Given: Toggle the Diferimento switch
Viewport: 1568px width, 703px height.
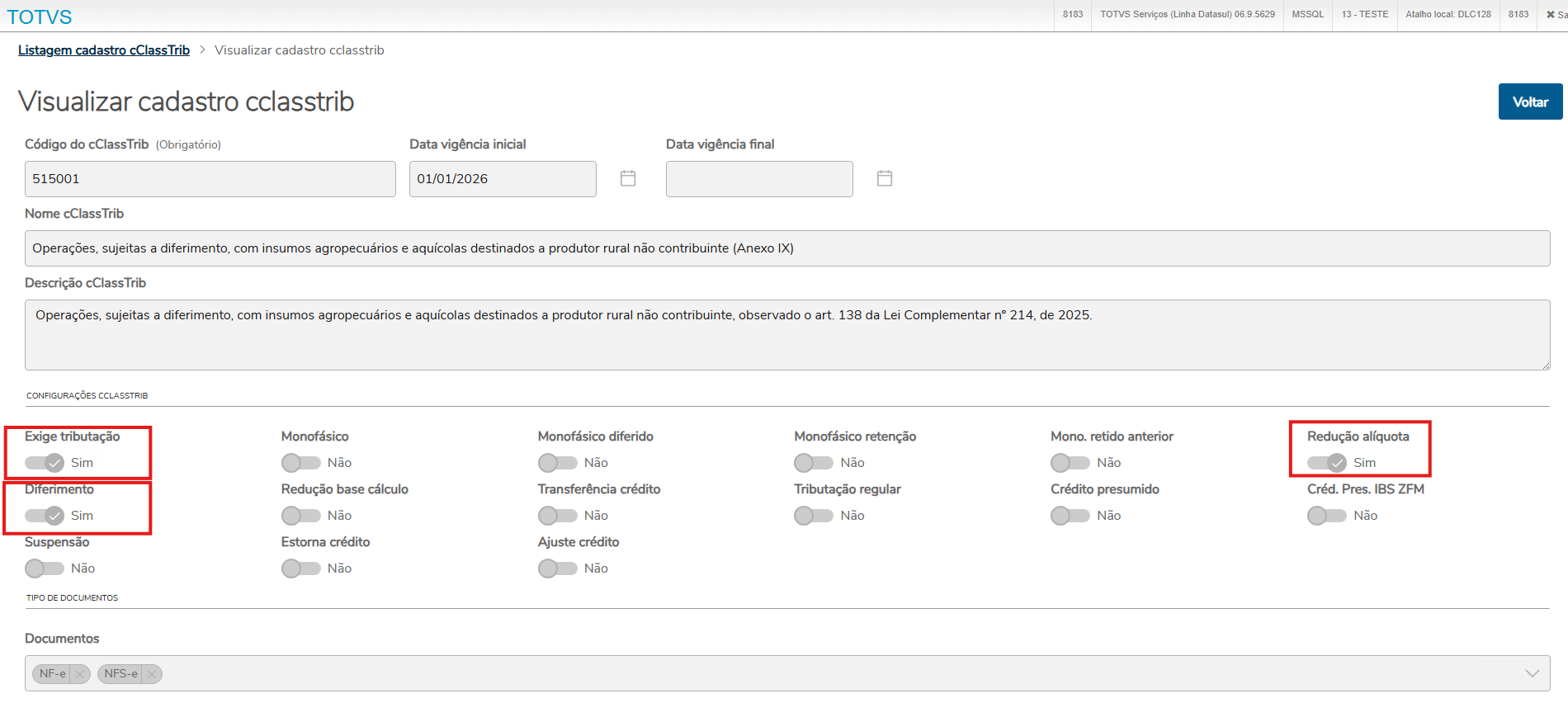Looking at the screenshot, I should point(45,516).
